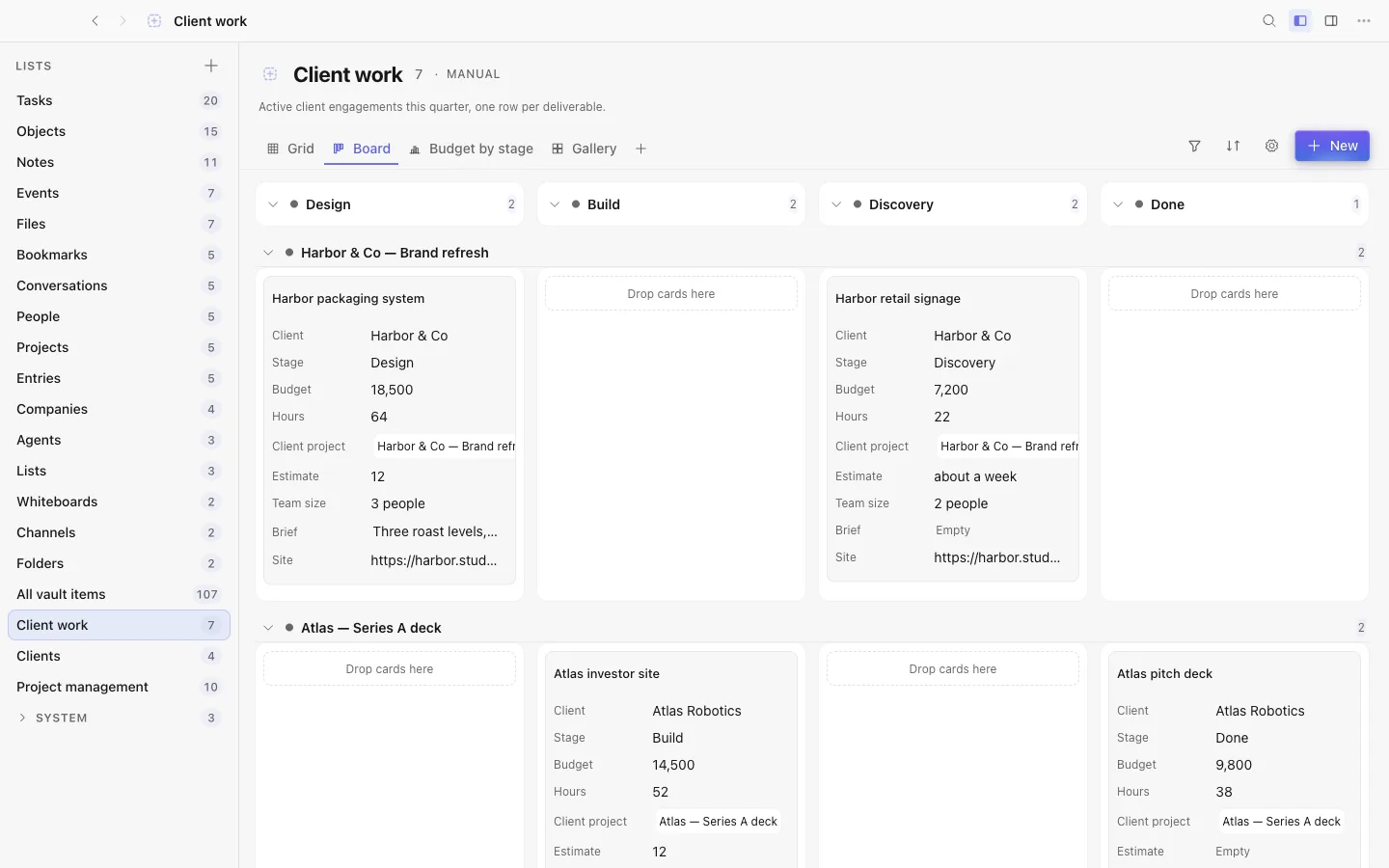This screenshot has width=1389, height=868.
Task: Go forward with the right arrow
Action: pos(123,21)
